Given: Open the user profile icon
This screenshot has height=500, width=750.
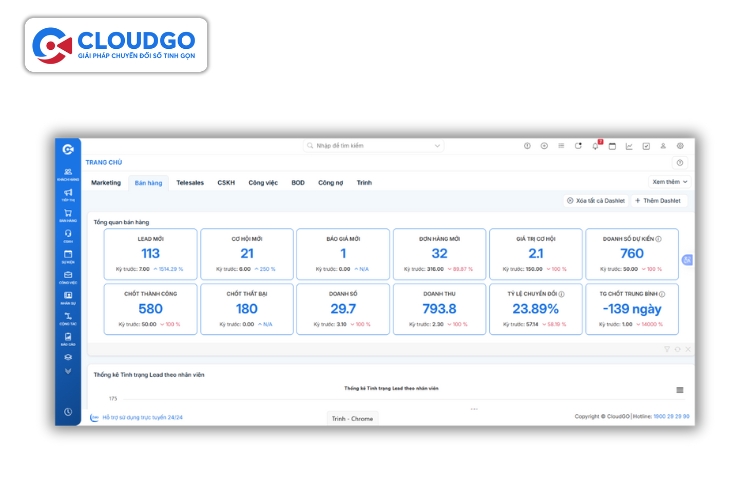Looking at the screenshot, I should [663, 146].
